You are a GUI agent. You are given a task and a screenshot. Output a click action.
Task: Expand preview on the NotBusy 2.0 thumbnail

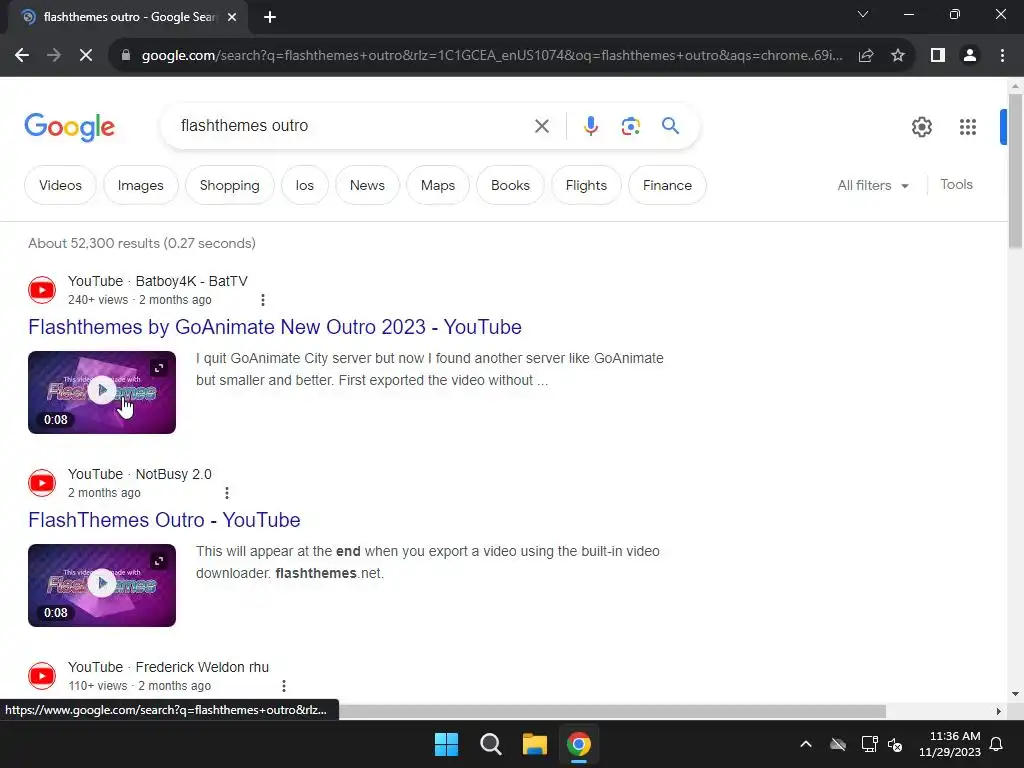point(159,561)
